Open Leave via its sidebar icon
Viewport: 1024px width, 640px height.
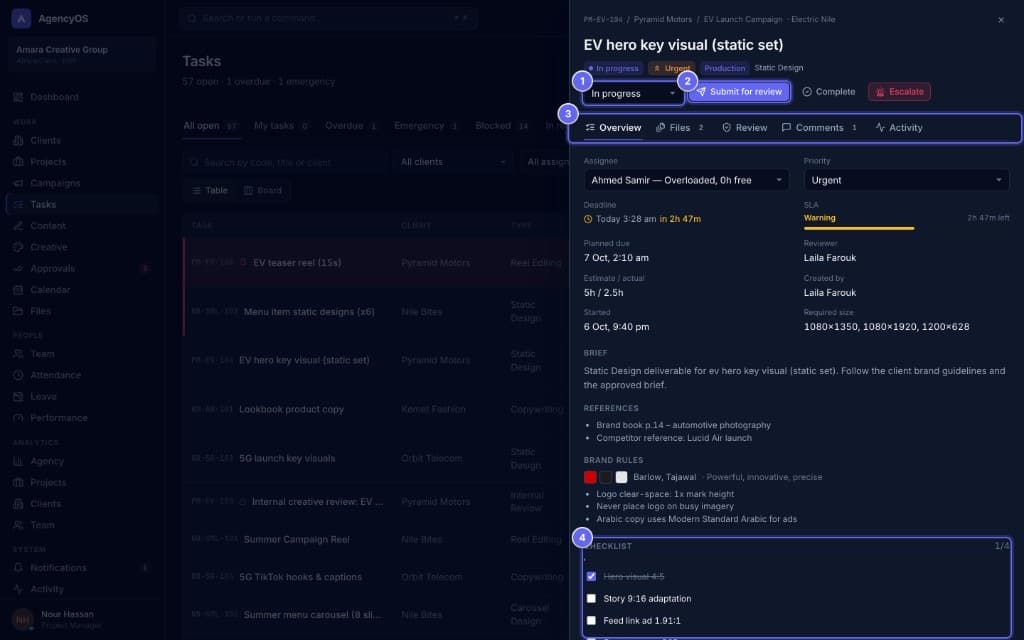[18, 396]
